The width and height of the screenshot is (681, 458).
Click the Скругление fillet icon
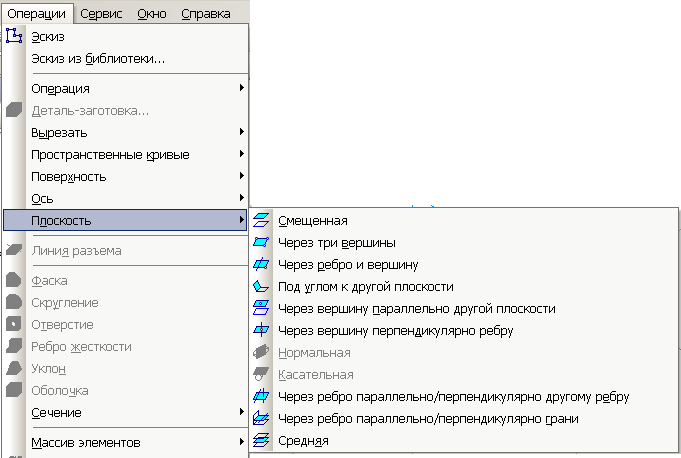[14, 302]
